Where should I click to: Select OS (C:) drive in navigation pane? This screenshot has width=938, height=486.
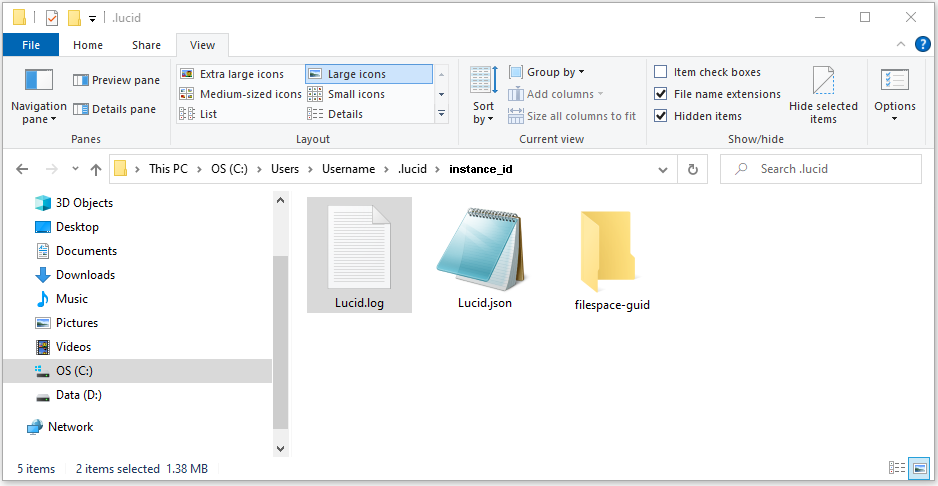[137, 371]
